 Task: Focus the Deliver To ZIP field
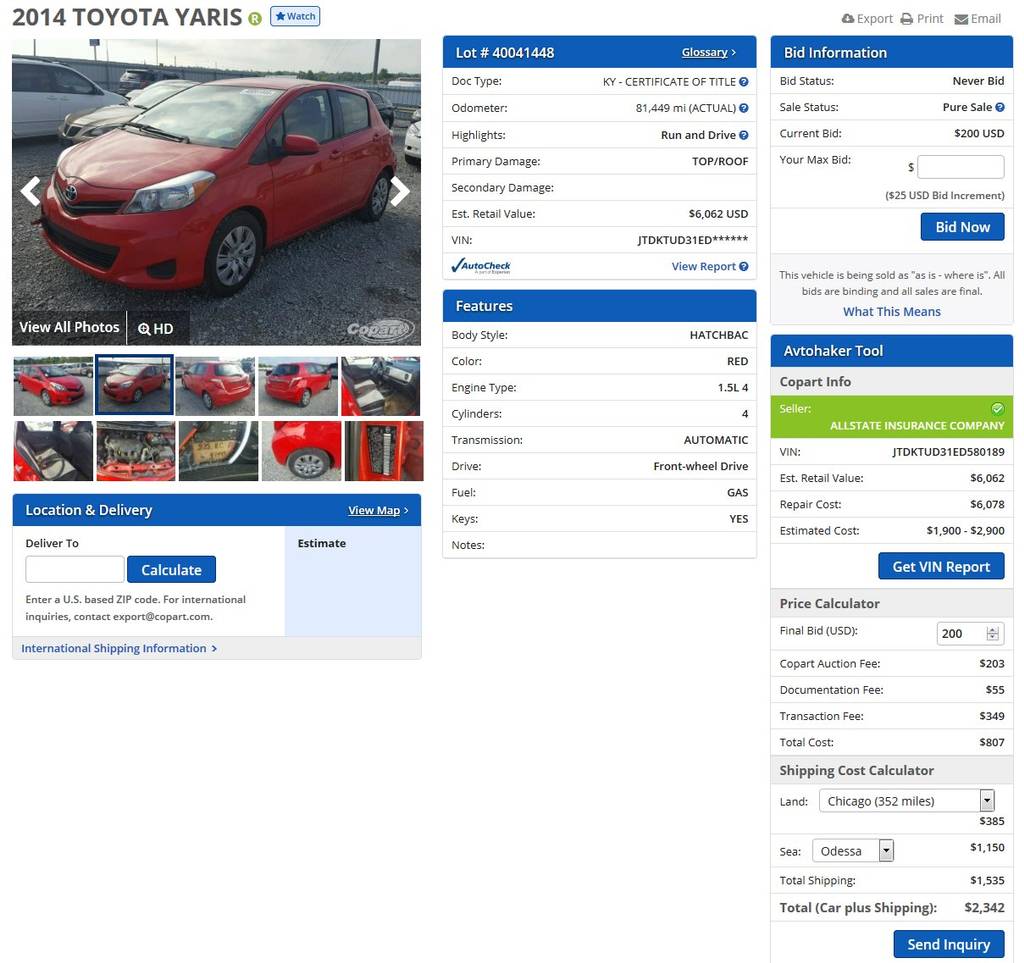click(x=75, y=569)
